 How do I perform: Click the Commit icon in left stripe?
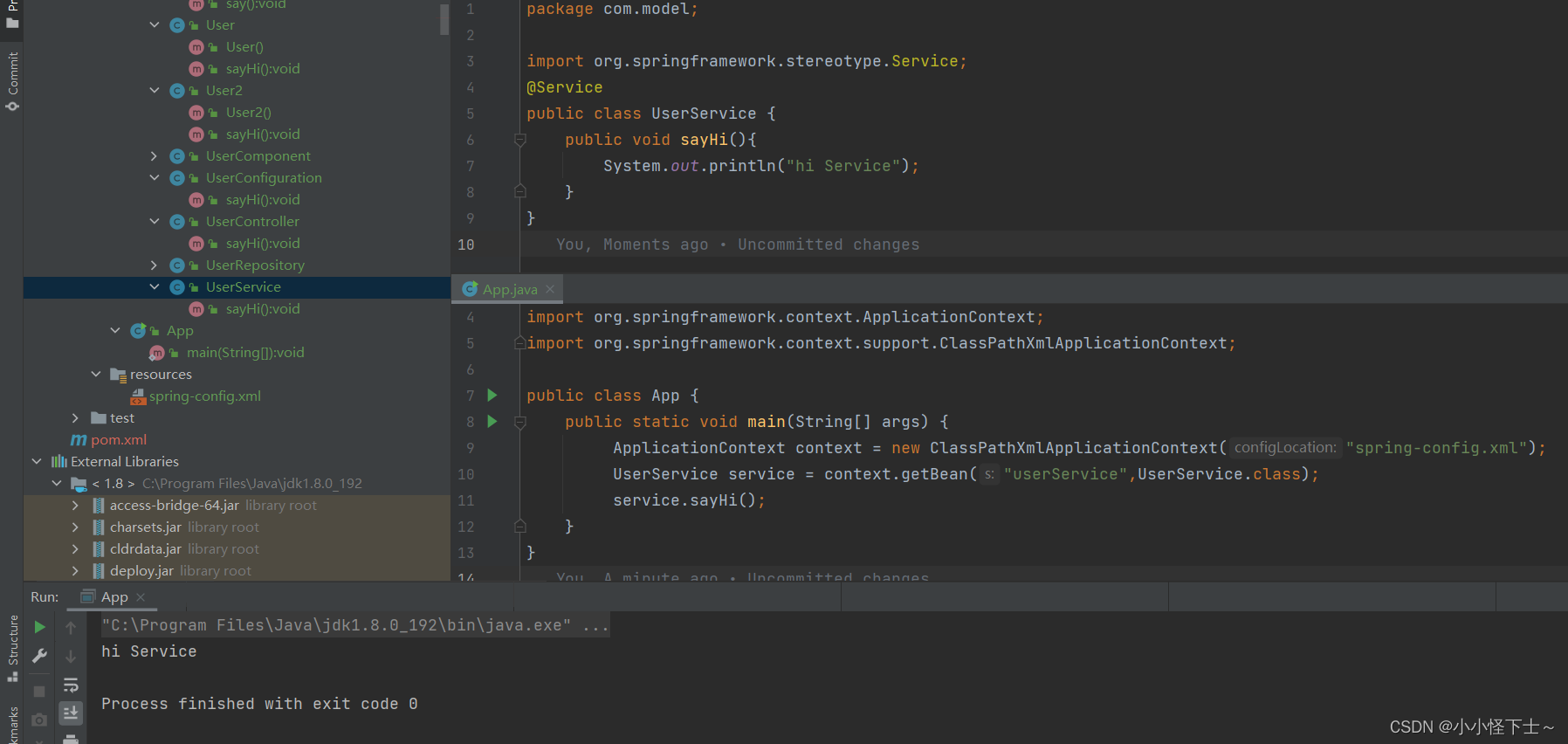coord(12,106)
